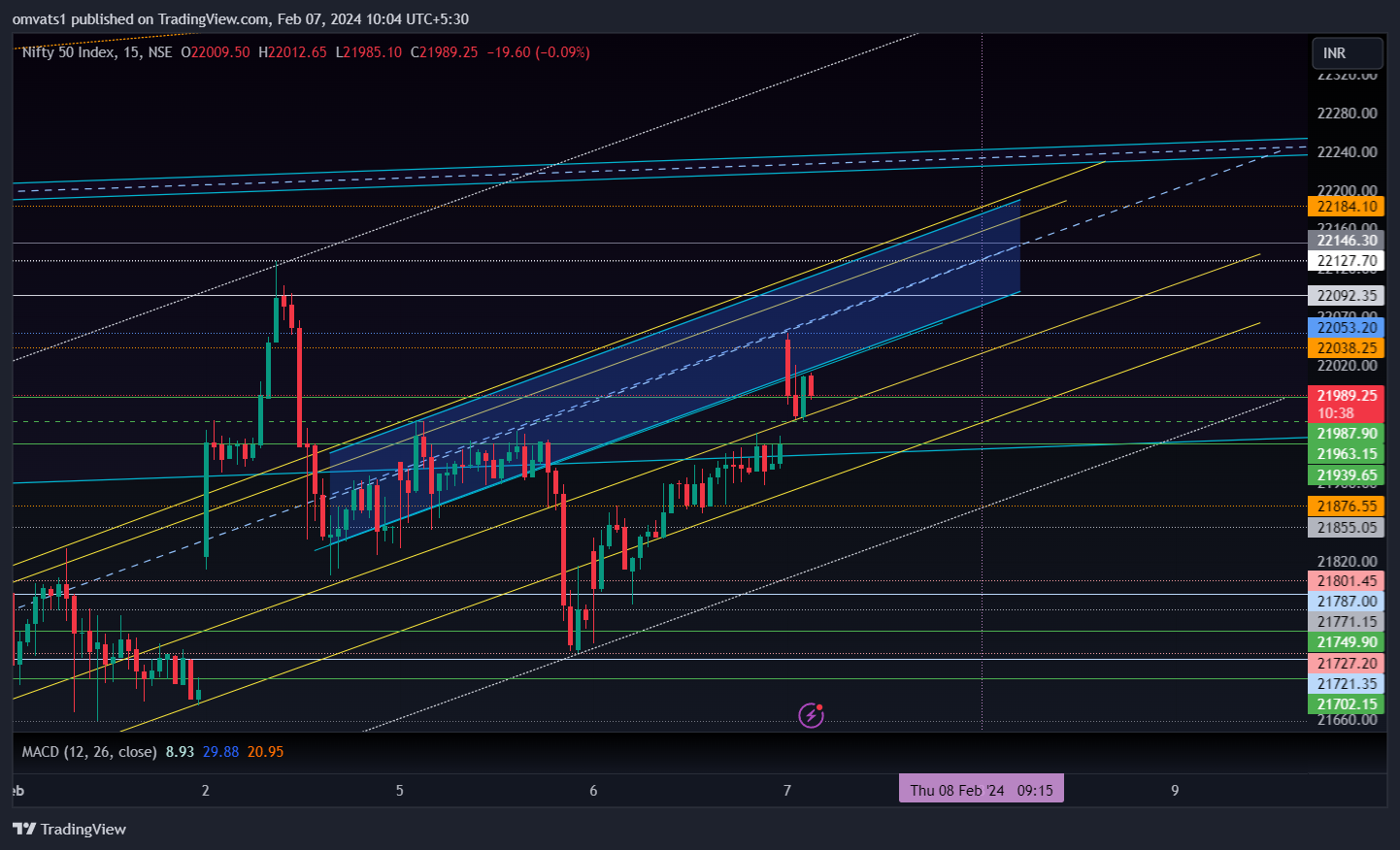Click the green 21987.90 price label
This screenshot has height=850, width=1400.
tap(1347, 434)
